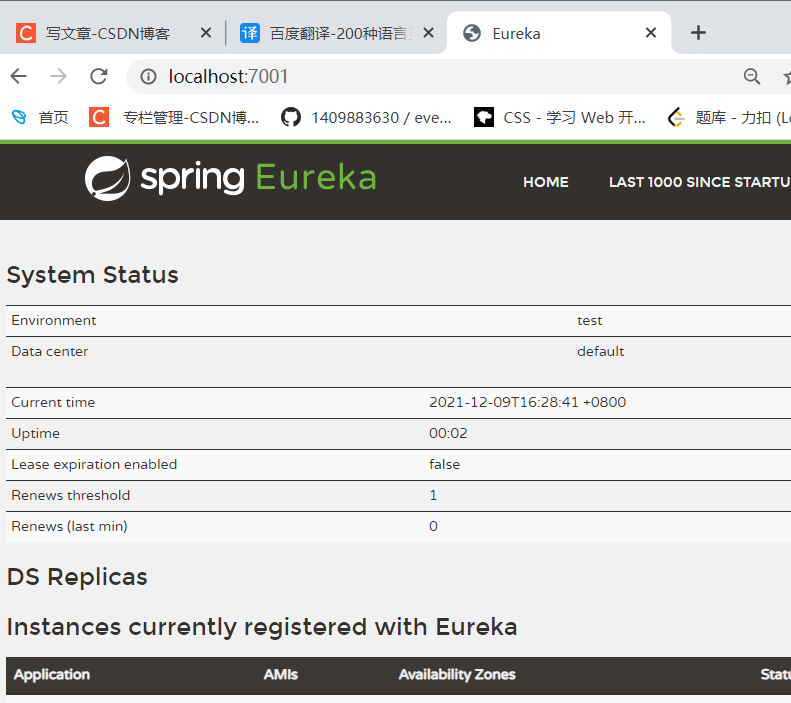This screenshot has width=791, height=703.
Task: Click the Current time label
Action: (53, 402)
